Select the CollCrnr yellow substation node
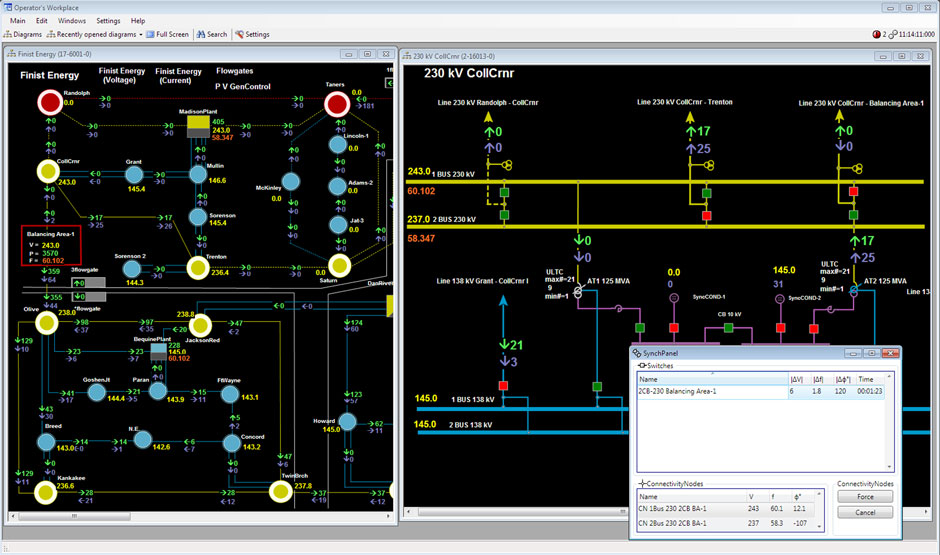This screenshot has height=555, width=940. 48,171
